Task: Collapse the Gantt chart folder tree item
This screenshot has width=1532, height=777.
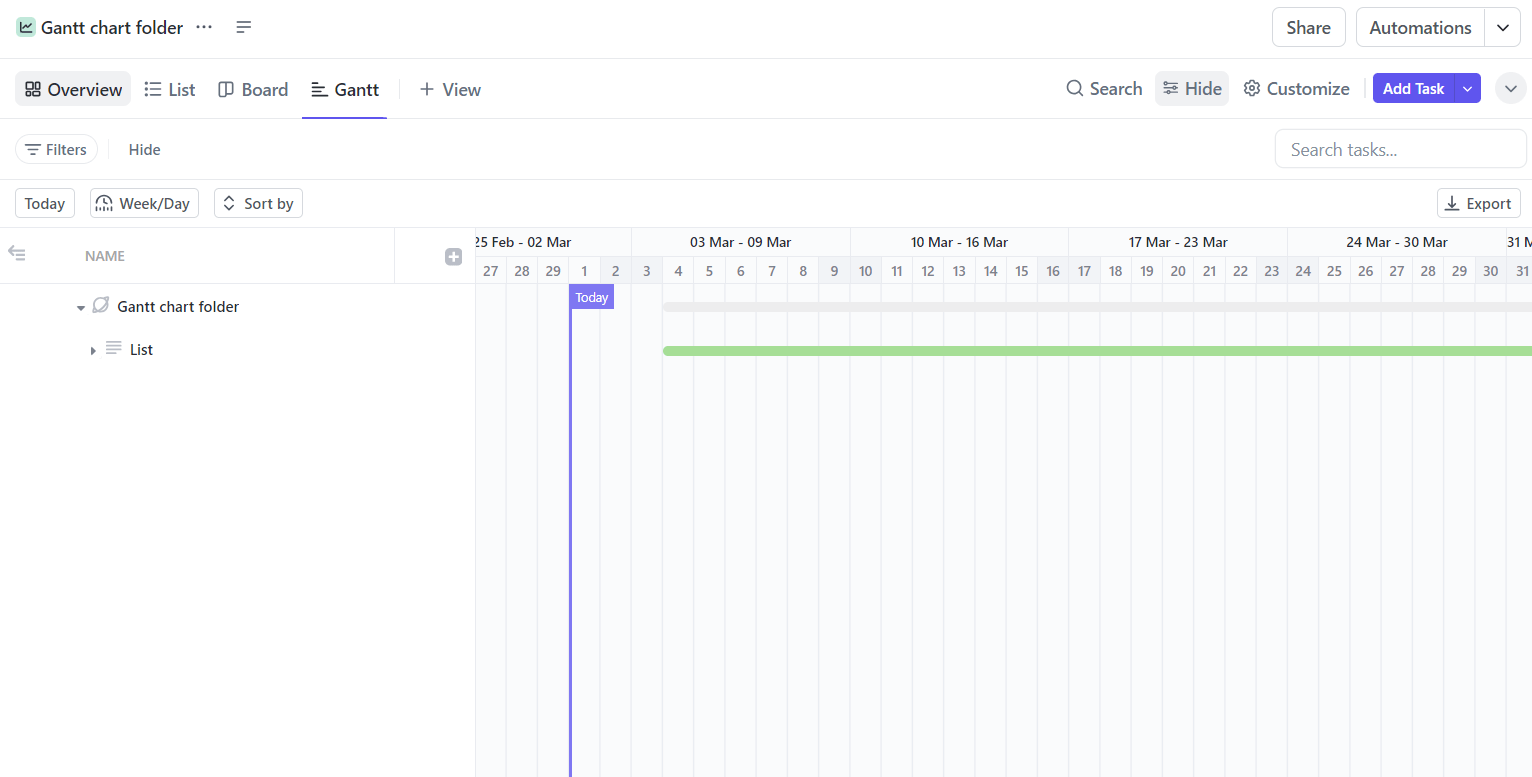Action: (80, 306)
